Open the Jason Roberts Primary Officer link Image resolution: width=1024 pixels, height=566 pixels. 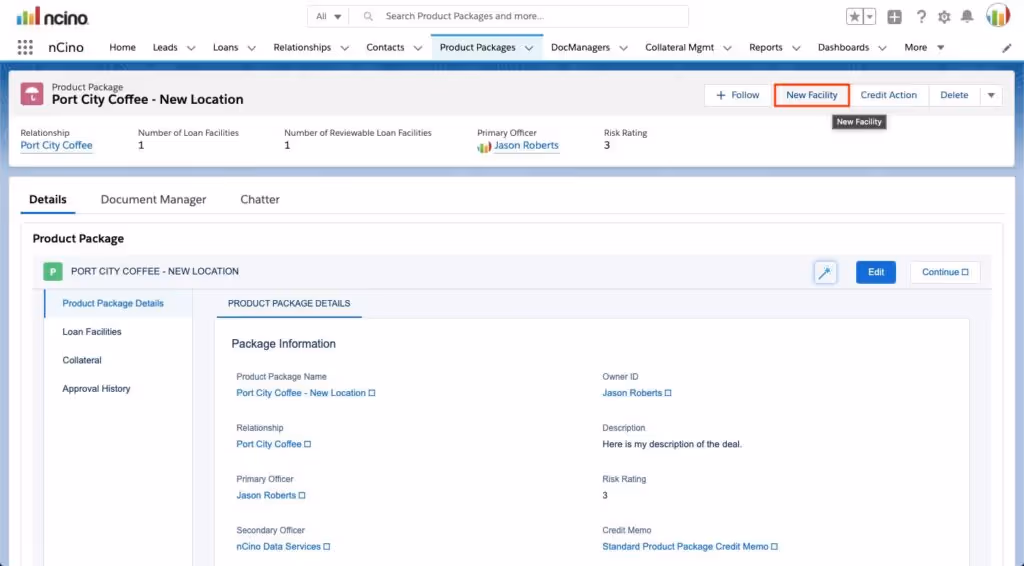(x=526, y=146)
